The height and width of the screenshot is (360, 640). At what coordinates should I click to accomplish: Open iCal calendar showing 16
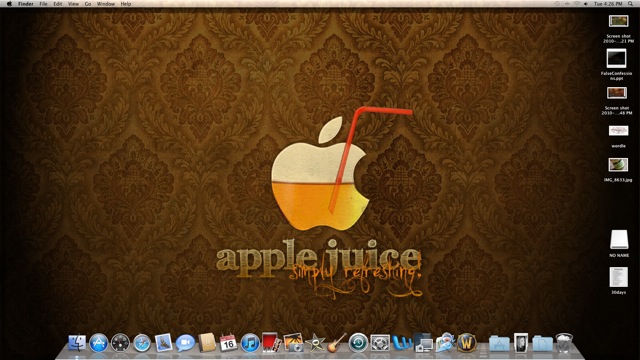[228, 343]
